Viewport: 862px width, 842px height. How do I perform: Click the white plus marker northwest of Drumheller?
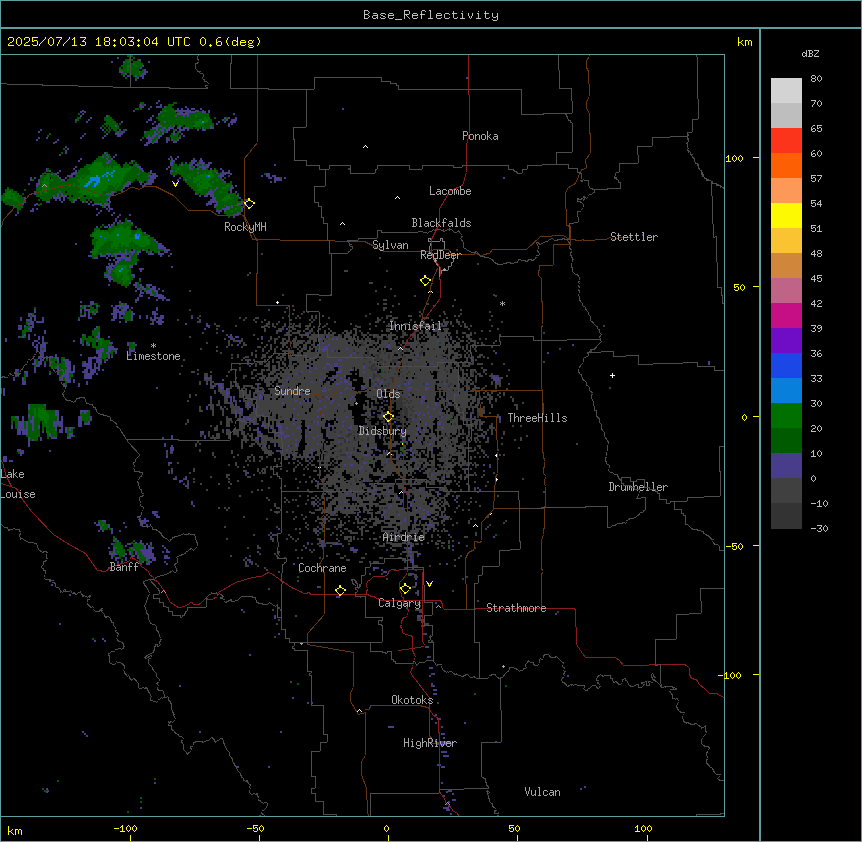coord(612,375)
